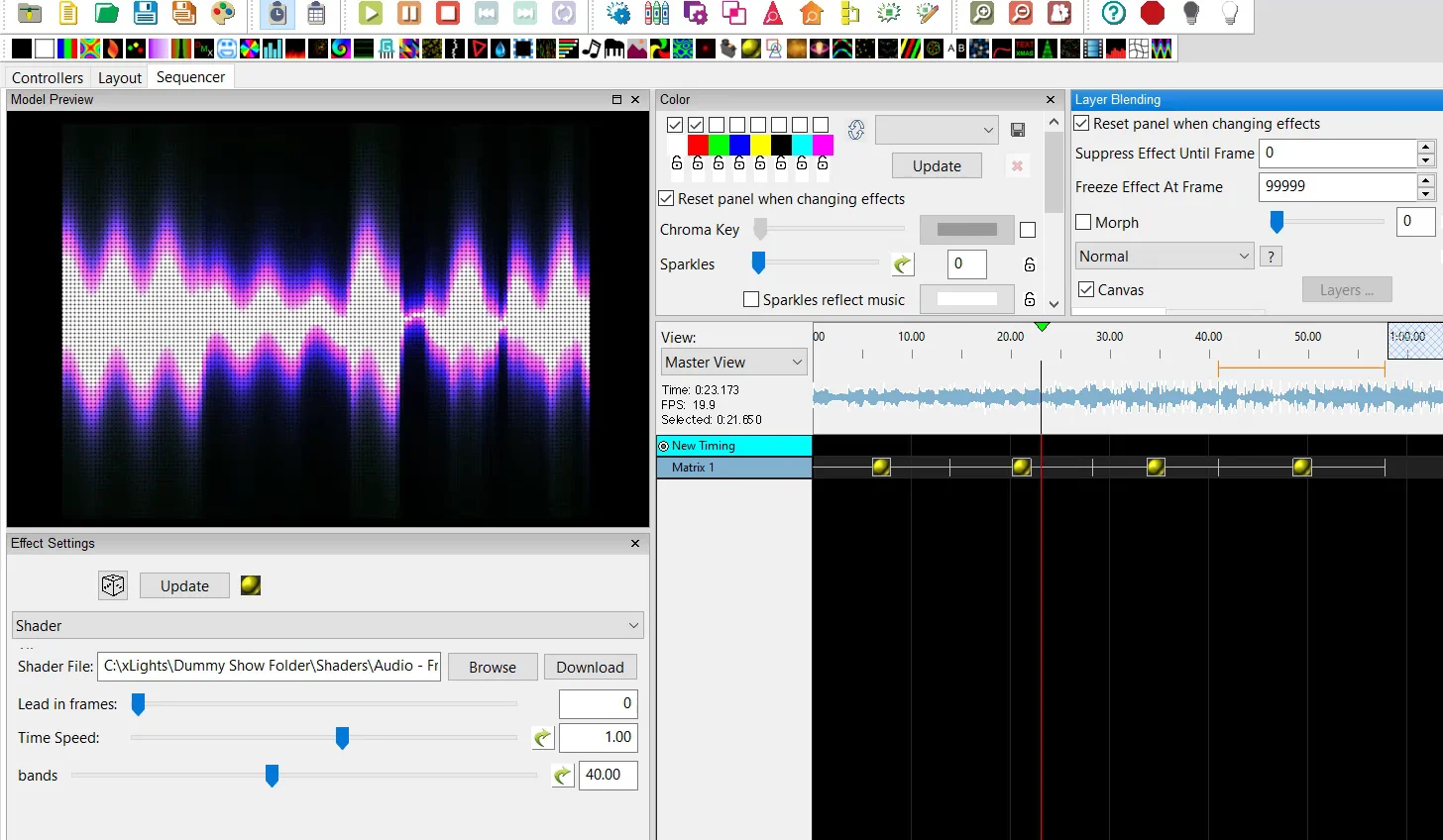1443x840 pixels.
Task: Click the palette refresh arrows icon
Action: coord(856,130)
